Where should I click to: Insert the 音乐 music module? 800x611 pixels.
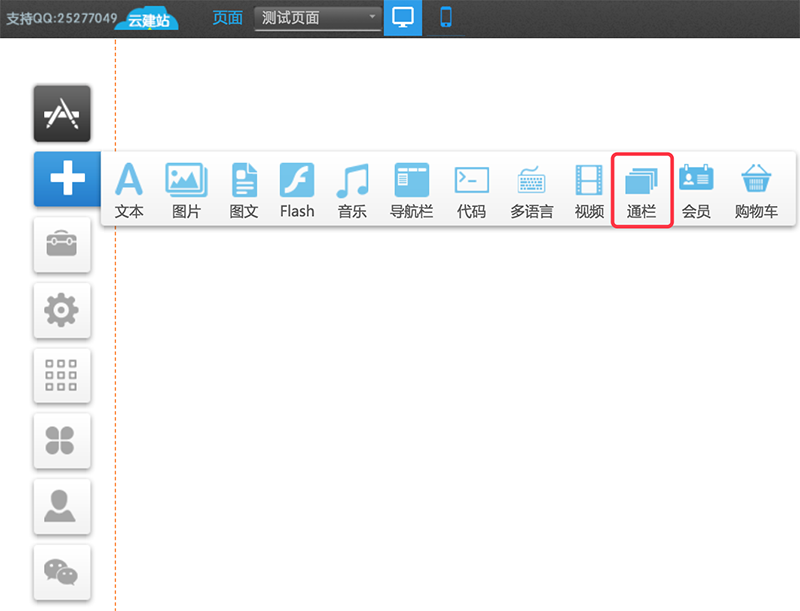pyautogui.click(x=352, y=190)
